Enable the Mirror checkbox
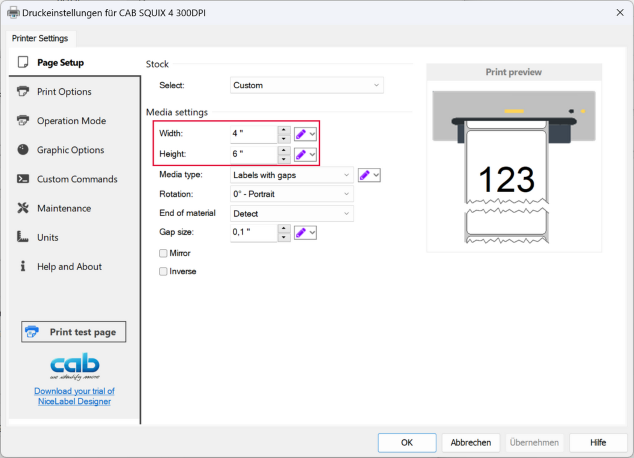The width and height of the screenshot is (634, 458). coord(163,253)
